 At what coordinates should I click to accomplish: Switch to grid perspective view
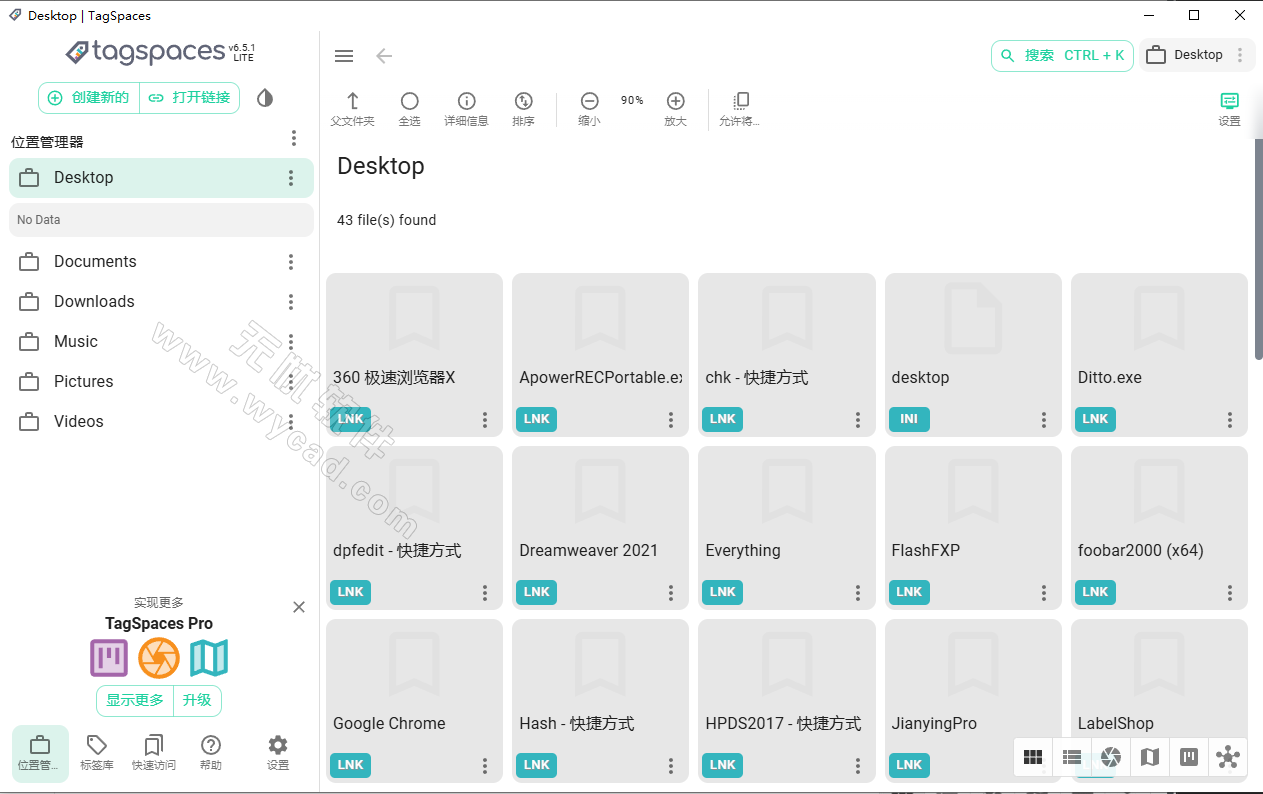pyautogui.click(x=1033, y=757)
